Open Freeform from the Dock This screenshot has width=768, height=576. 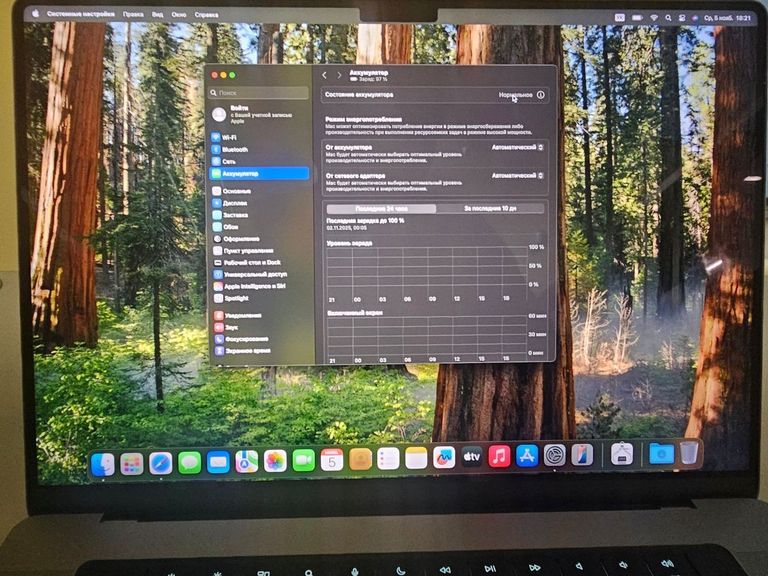444,458
